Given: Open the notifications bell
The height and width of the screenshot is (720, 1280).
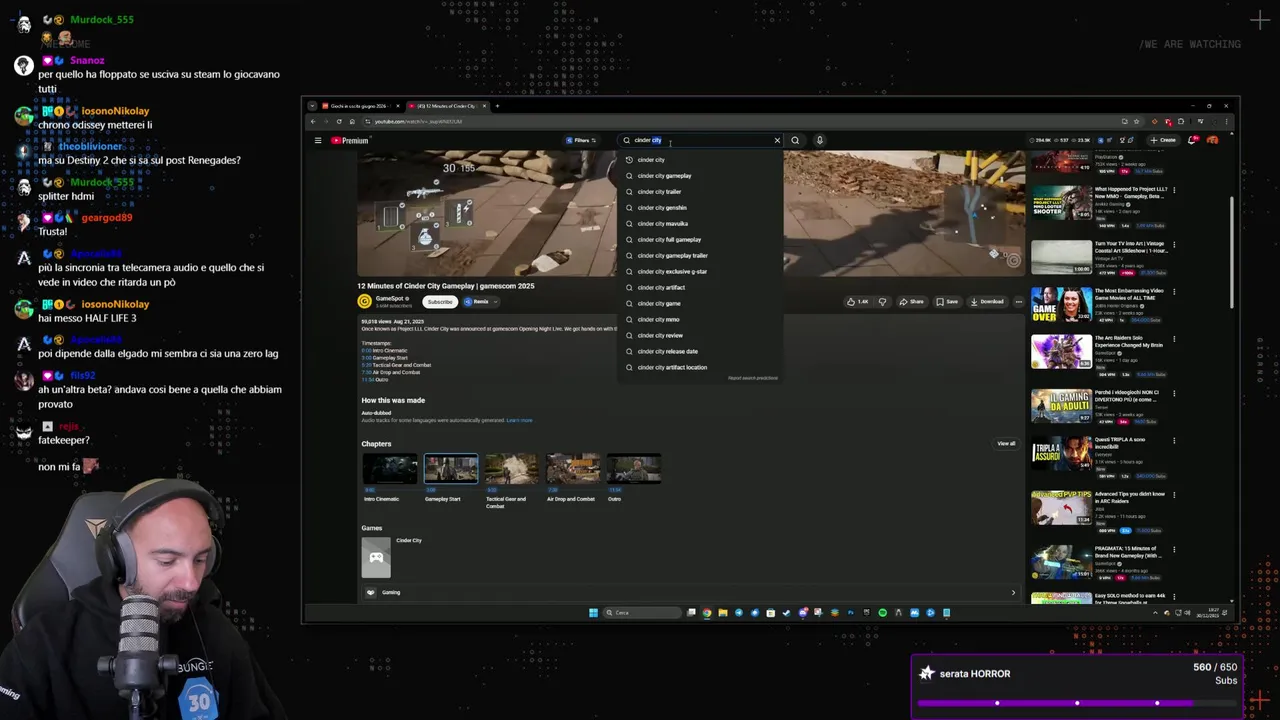Looking at the screenshot, I should point(1192,140).
